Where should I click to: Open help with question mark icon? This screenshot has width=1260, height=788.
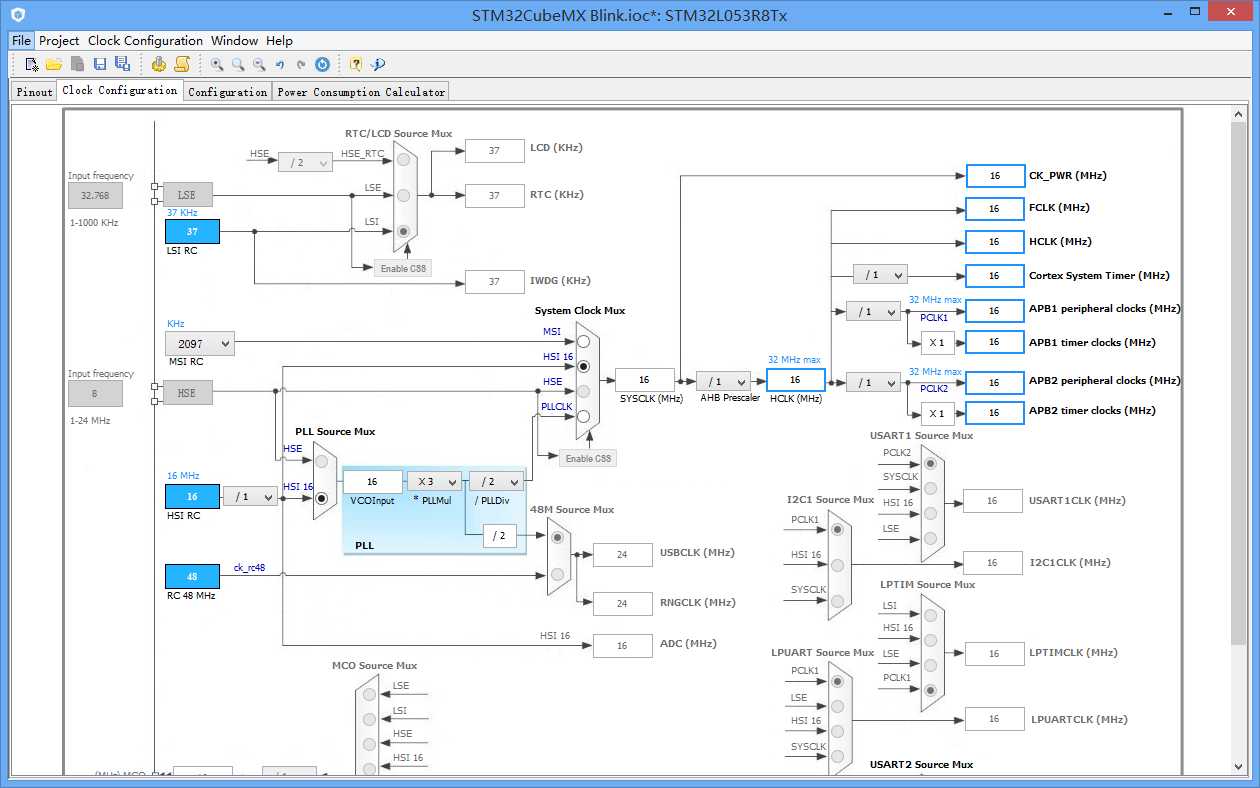pyautogui.click(x=356, y=64)
